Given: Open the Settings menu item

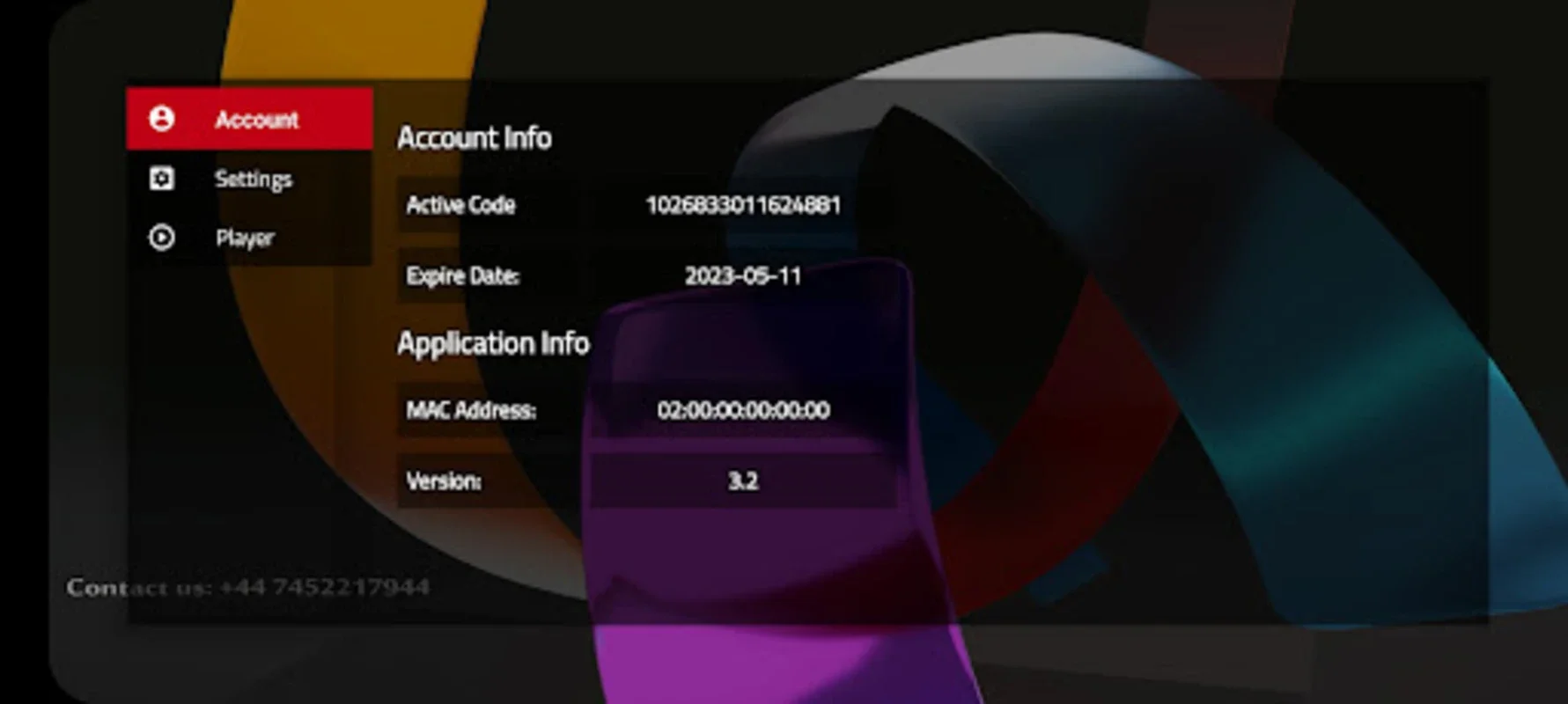Looking at the screenshot, I should click(249, 179).
